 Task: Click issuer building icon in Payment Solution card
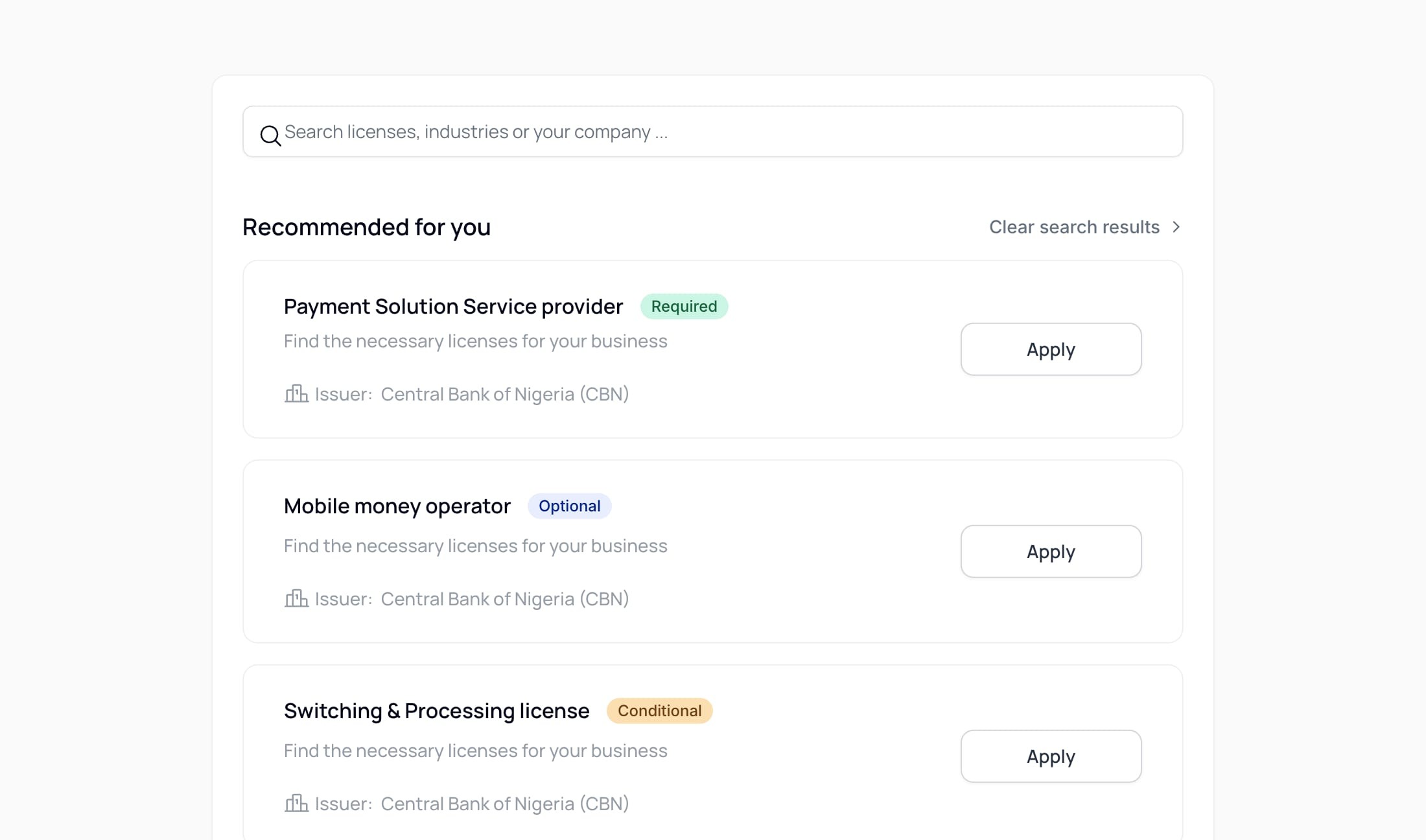(296, 393)
